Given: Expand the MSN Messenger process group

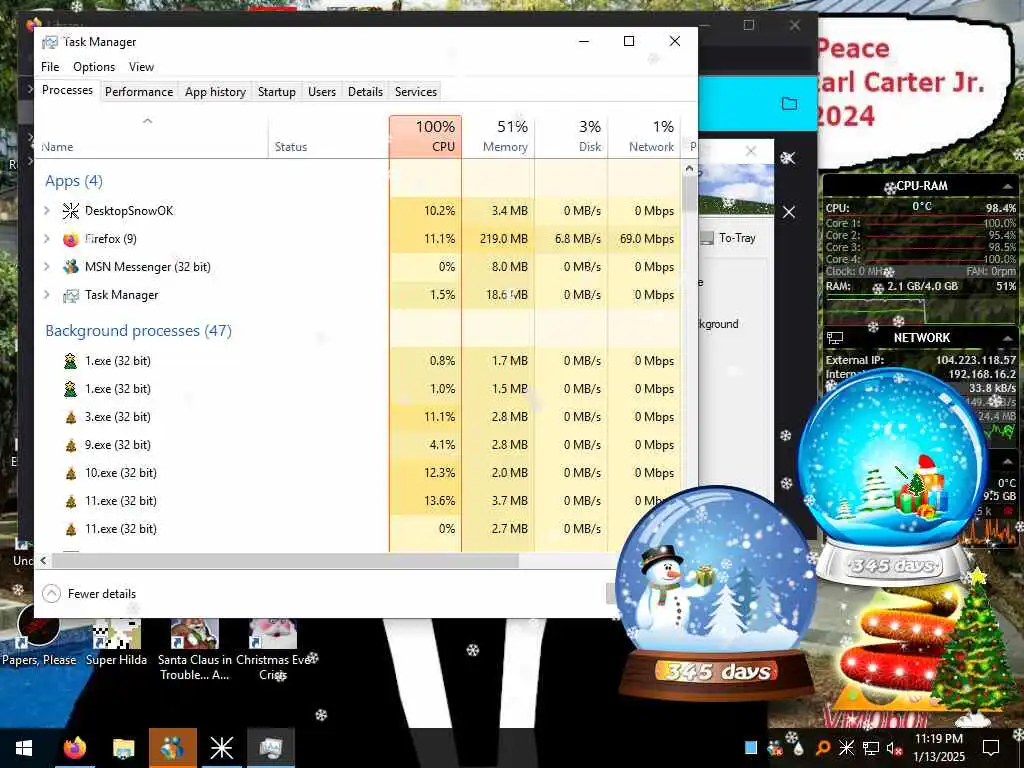Looking at the screenshot, I should (x=46, y=266).
